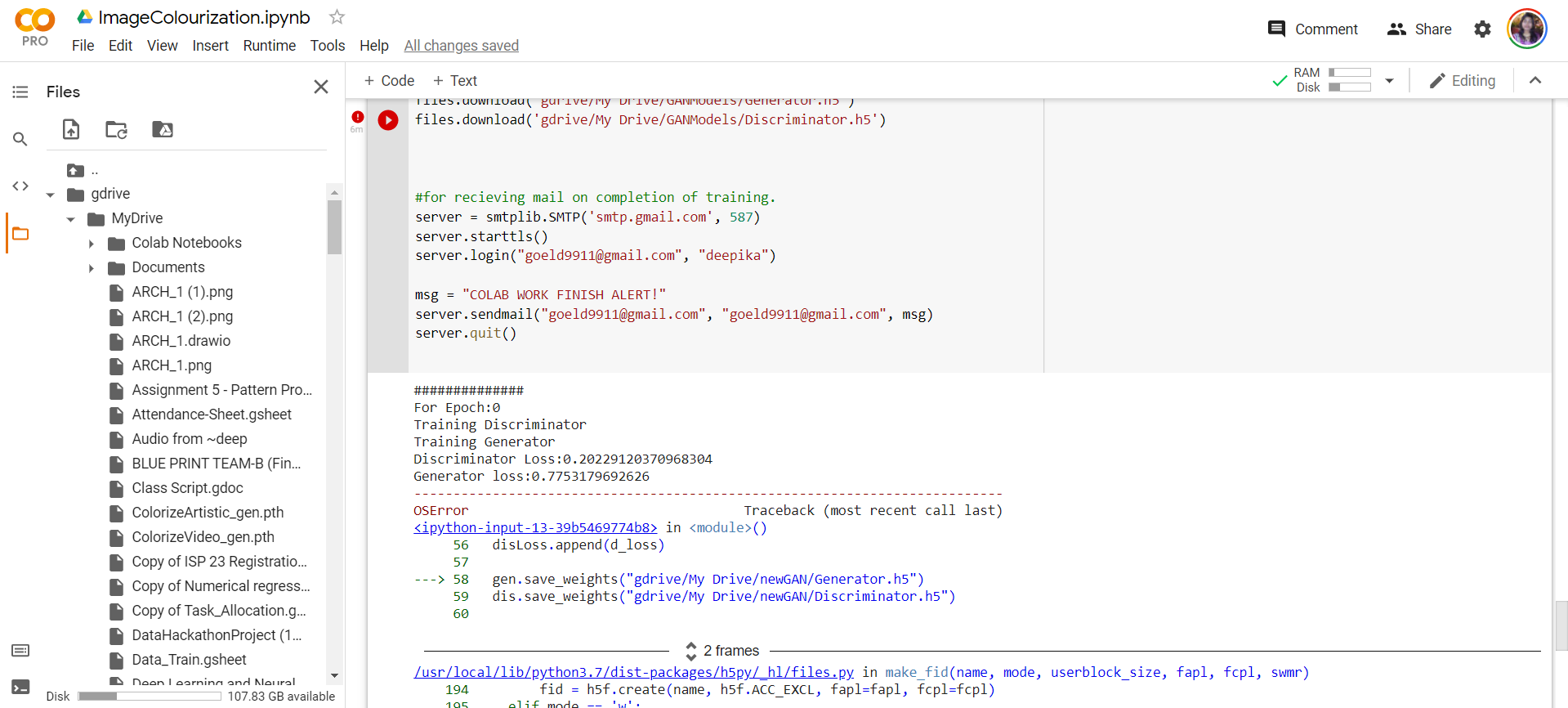Click the All changes saved link

(x=461, y=46)
